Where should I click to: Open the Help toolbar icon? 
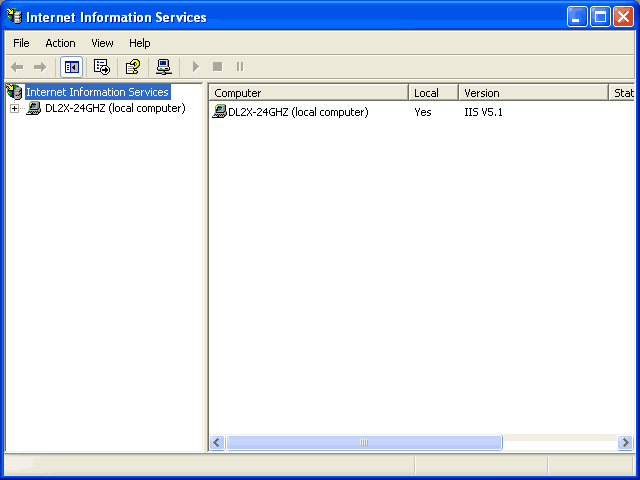[132, 67]
